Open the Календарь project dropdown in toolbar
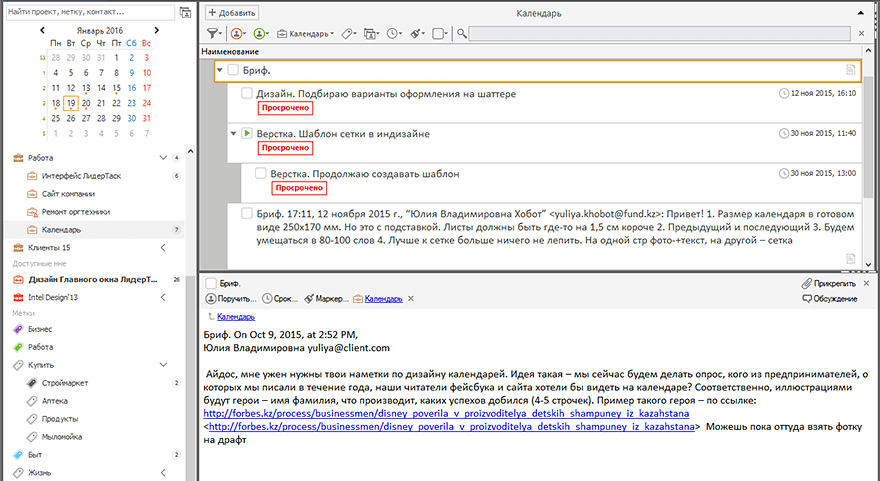880x481 pixels. (305, 34)
